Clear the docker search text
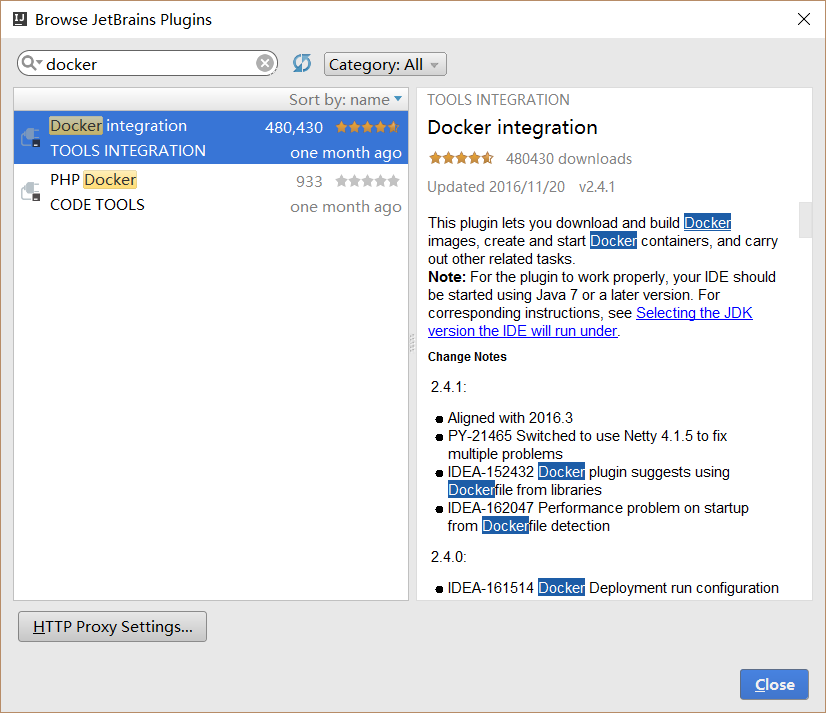Image resolution: width=826 pixels, height=713 pixels. pos(264,64)
